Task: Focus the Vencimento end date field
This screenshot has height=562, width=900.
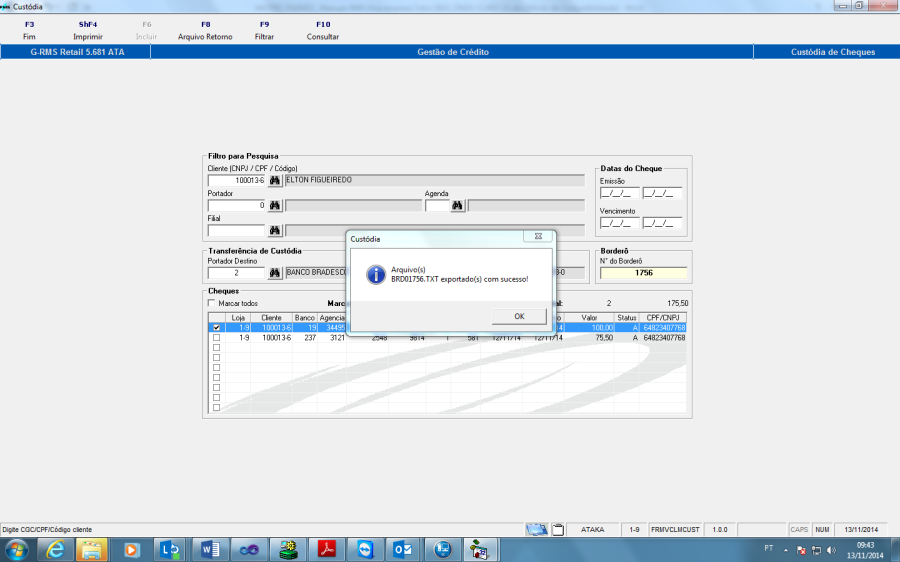Action: [662, 223]
